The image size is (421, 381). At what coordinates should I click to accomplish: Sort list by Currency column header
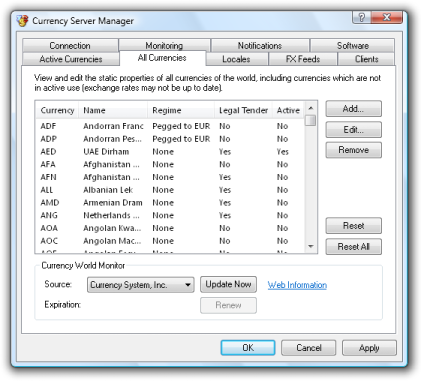(57, 110)
